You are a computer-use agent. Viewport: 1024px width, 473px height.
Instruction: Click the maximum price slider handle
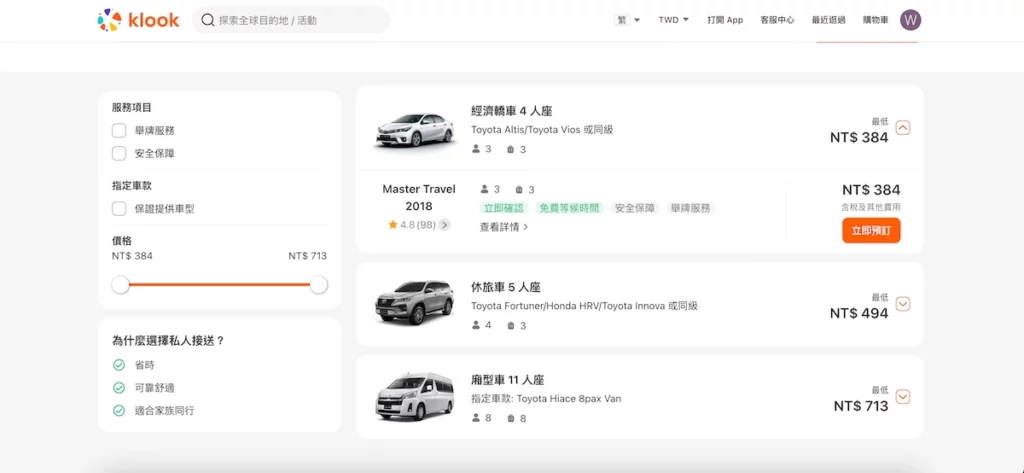pos(319,285)
